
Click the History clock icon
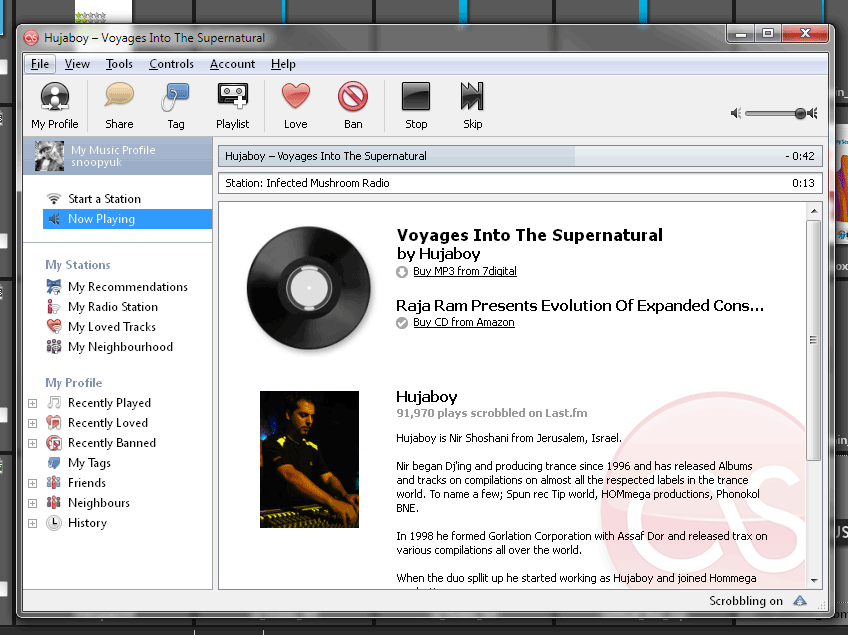(54, 522)
